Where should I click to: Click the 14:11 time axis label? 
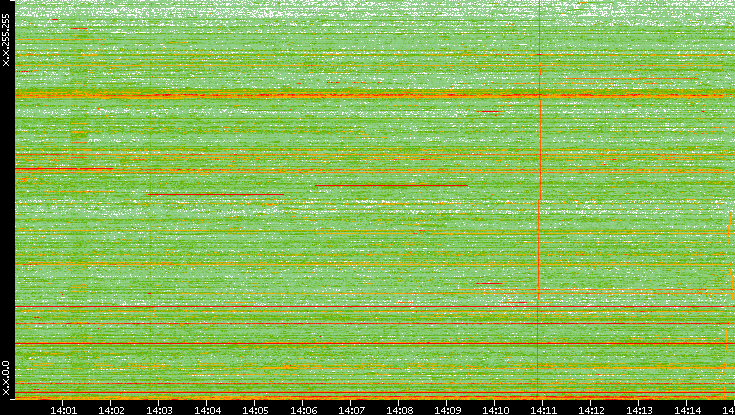[543, 410]
